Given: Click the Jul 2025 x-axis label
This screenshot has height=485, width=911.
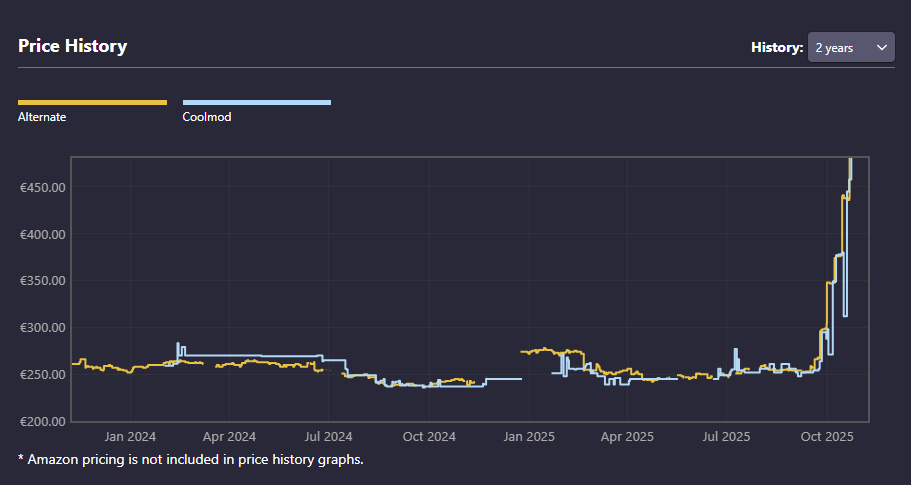Looking at the screenshot, I should [726, 437].
